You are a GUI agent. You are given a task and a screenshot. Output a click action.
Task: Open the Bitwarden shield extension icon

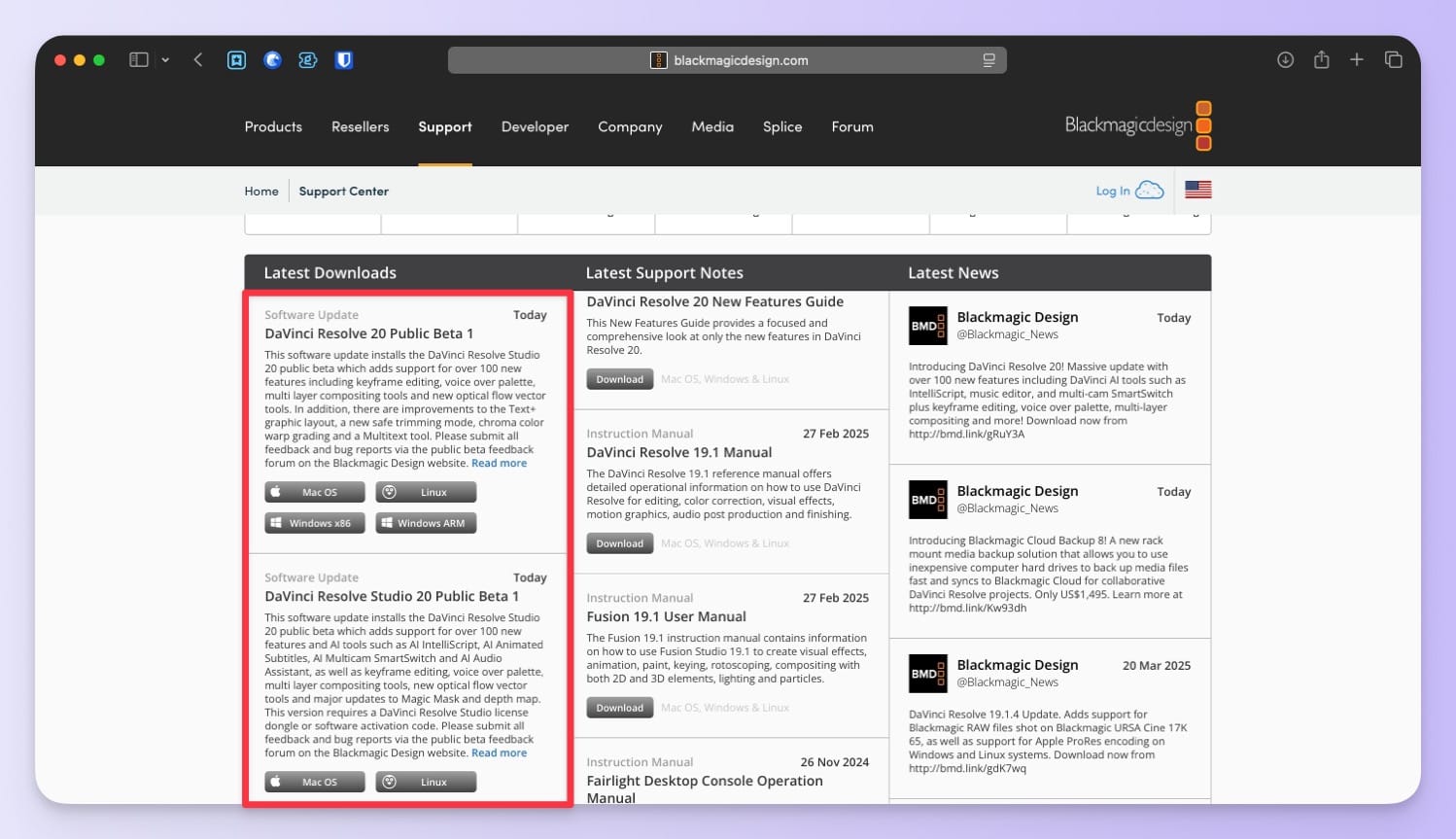344,60
